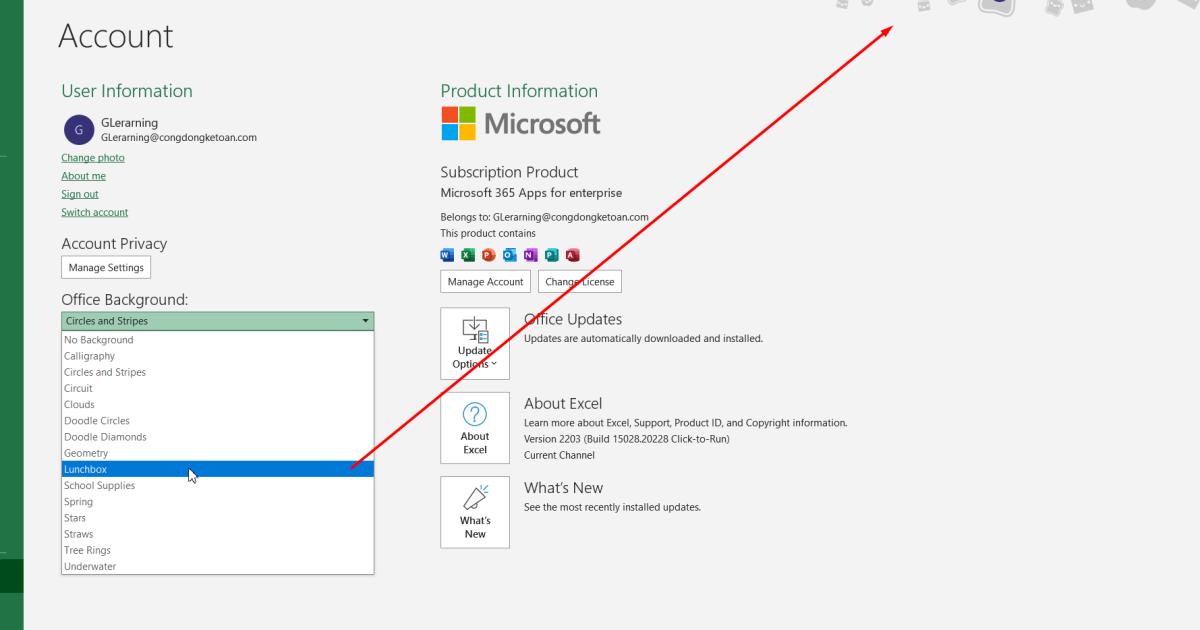Click the green user avatar circle
1200x630 pixels.
(x=78, y=130)
